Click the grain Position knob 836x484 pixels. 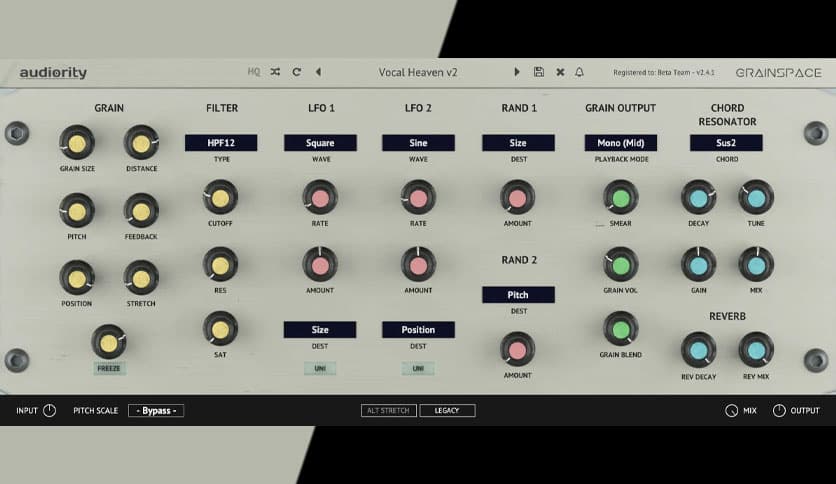pos(77,278)
